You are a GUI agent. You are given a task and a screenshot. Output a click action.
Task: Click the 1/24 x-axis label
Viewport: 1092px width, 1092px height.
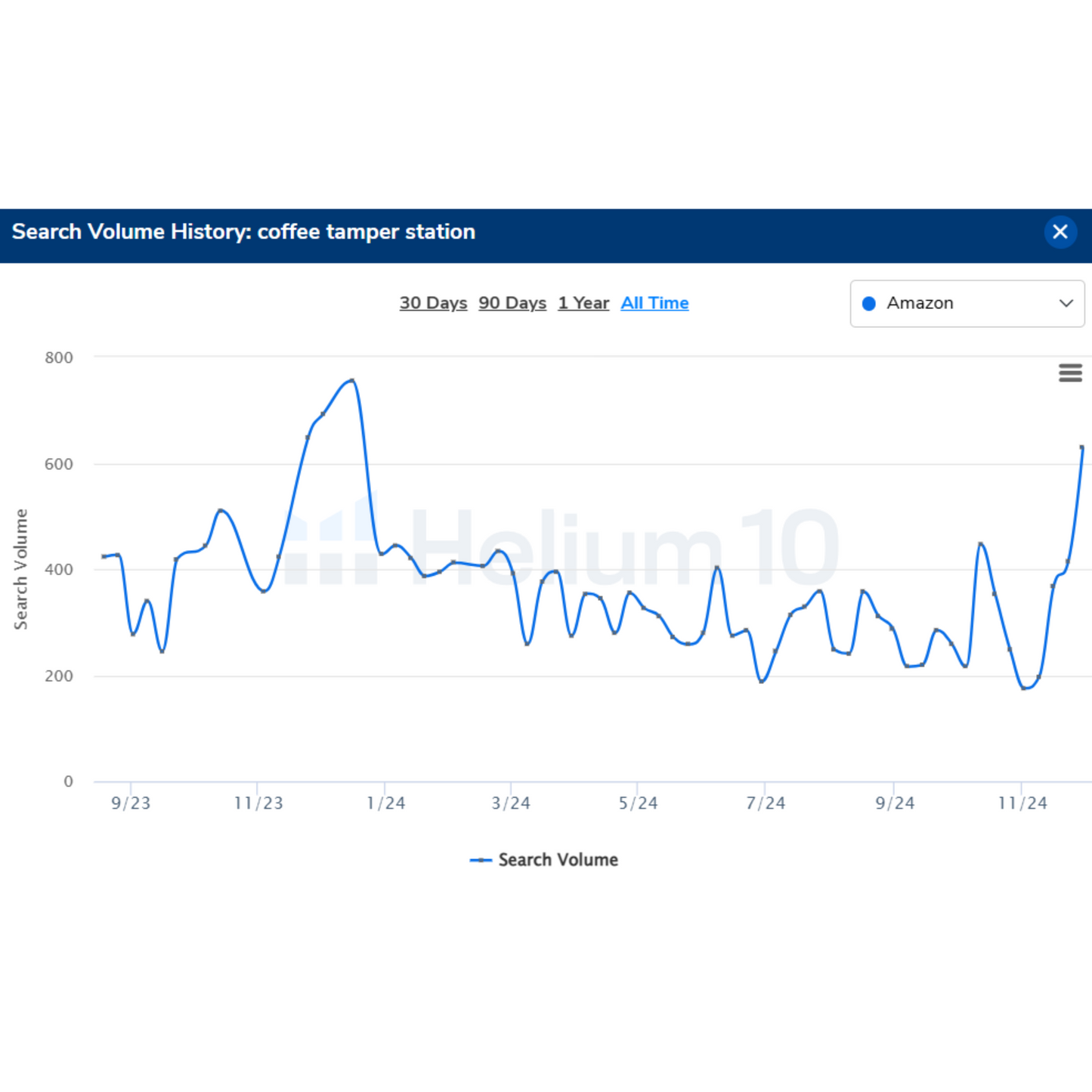385,803
